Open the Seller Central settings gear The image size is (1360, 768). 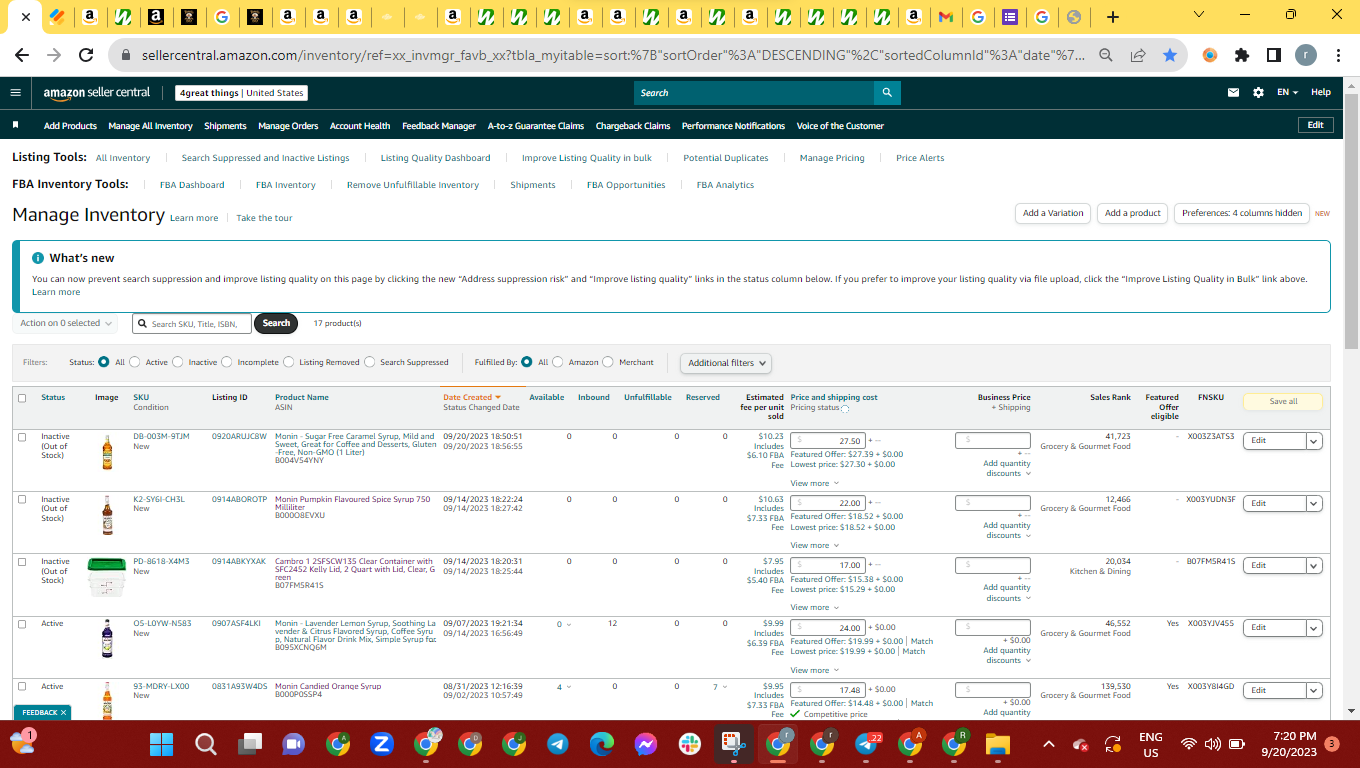[1258, 92]
